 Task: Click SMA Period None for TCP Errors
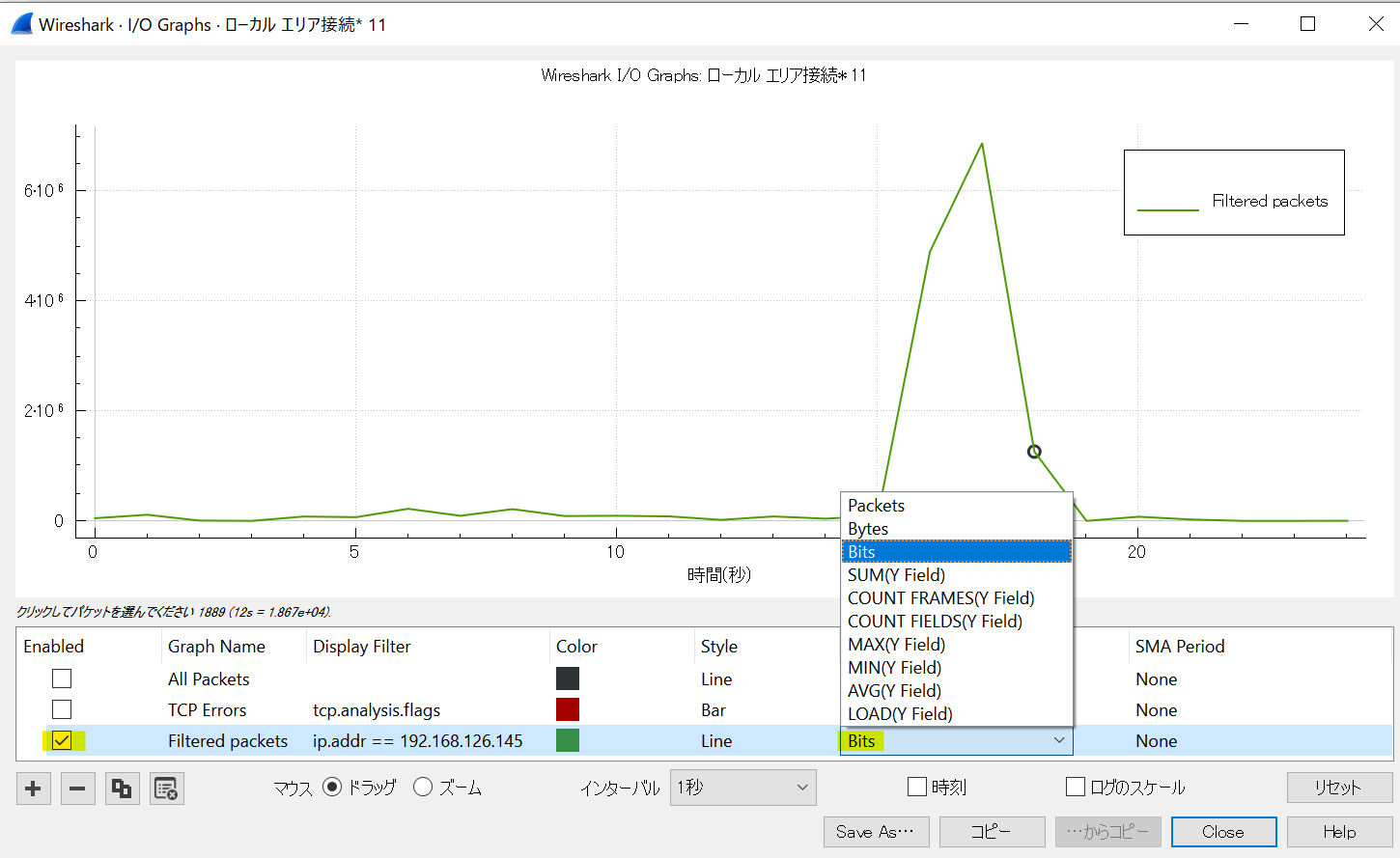[1157, 710]
